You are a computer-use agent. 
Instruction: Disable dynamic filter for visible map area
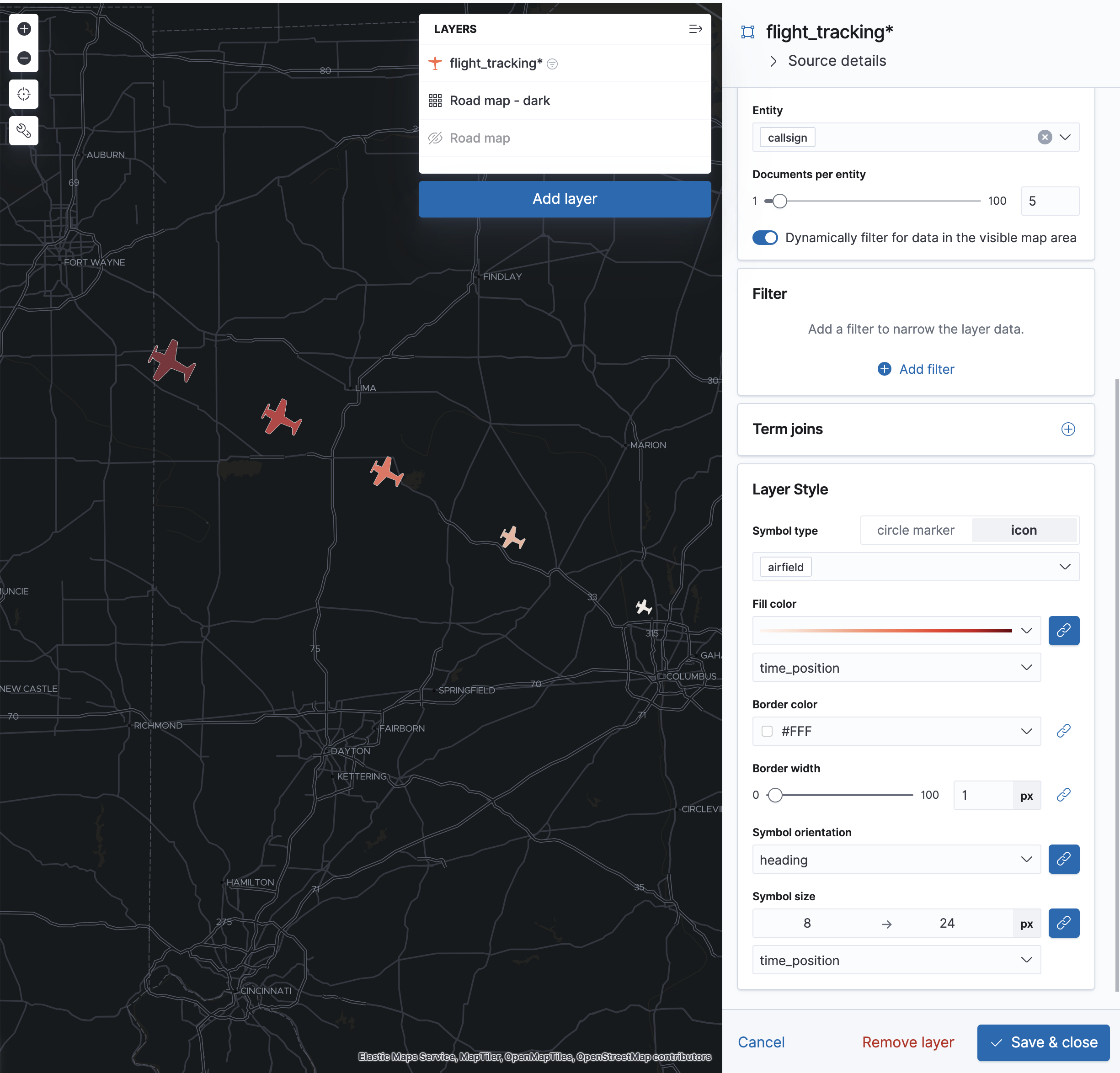pyautogui.click(x=764, y=238)
